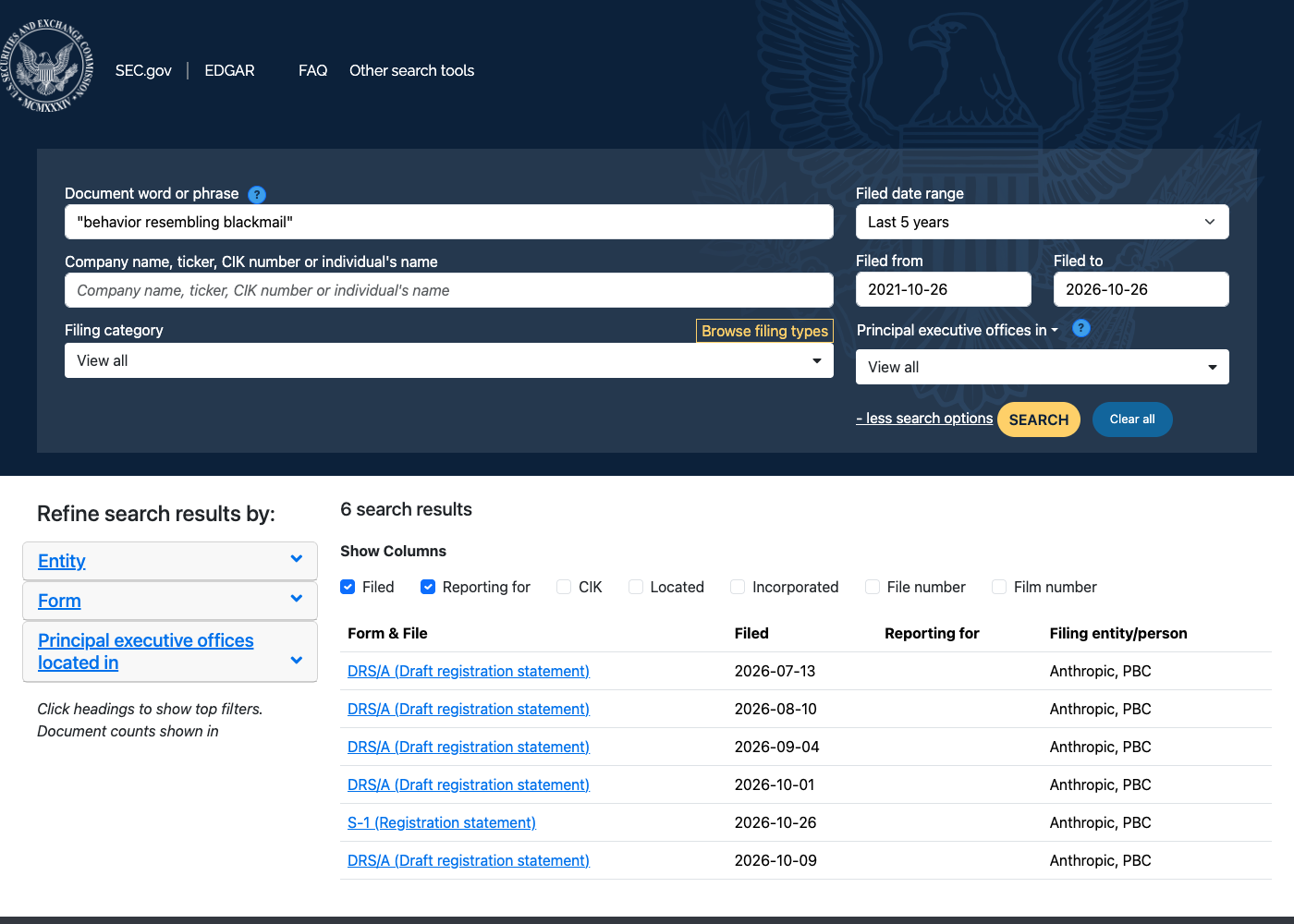Toggle the Filed column checkbox
The height and width of the screenshot is (924, 1294).
[348, 587]
